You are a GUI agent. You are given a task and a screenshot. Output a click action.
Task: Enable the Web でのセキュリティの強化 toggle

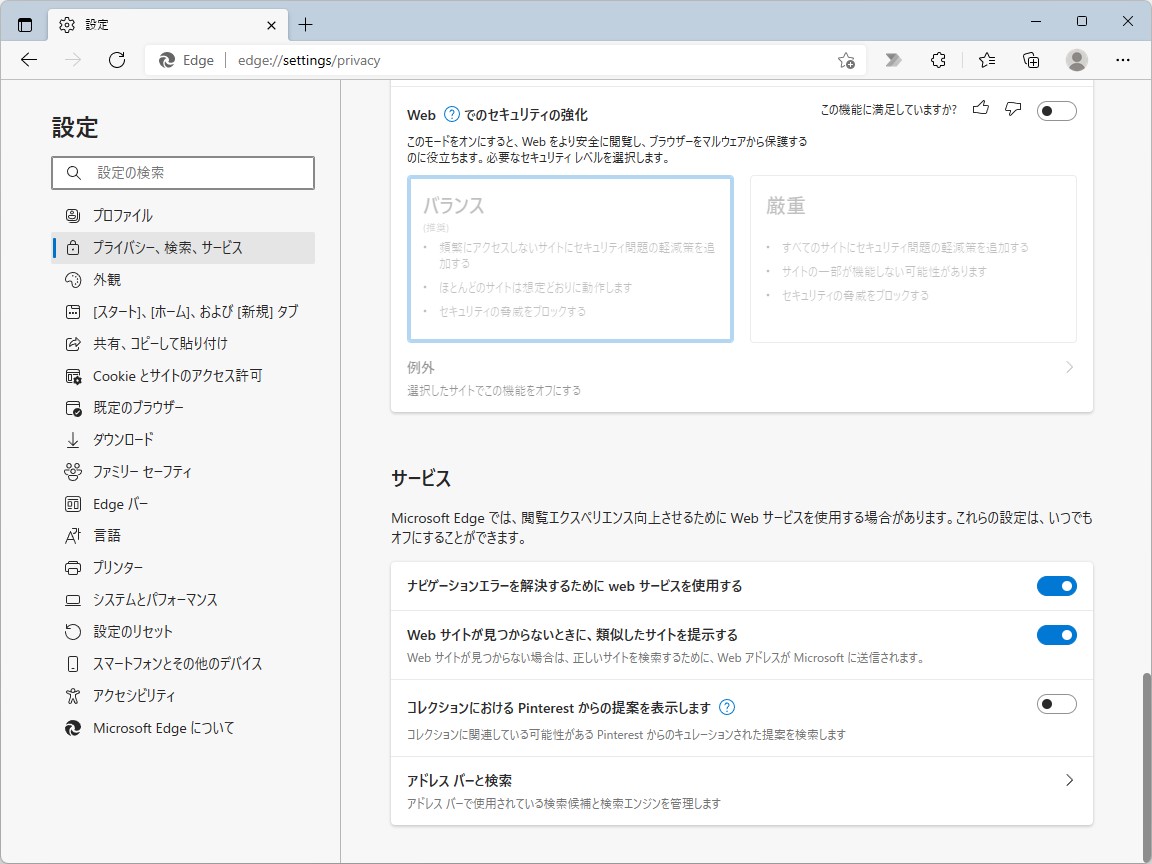tap(1057, 110)
